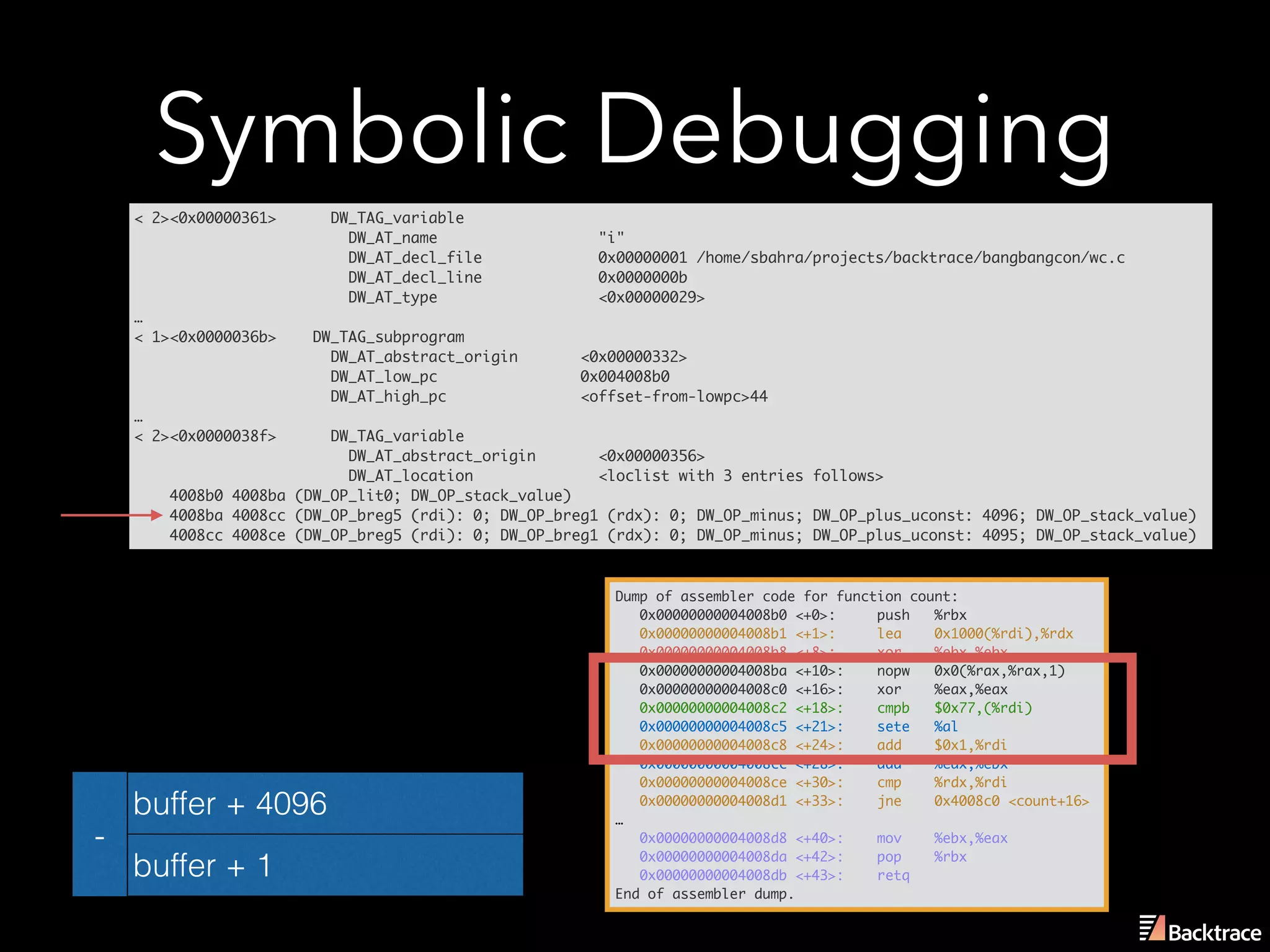Screen dimensions: 1270x952
Task: Click the DW_TAG_subprogram entry
Action: pos(299,337)
